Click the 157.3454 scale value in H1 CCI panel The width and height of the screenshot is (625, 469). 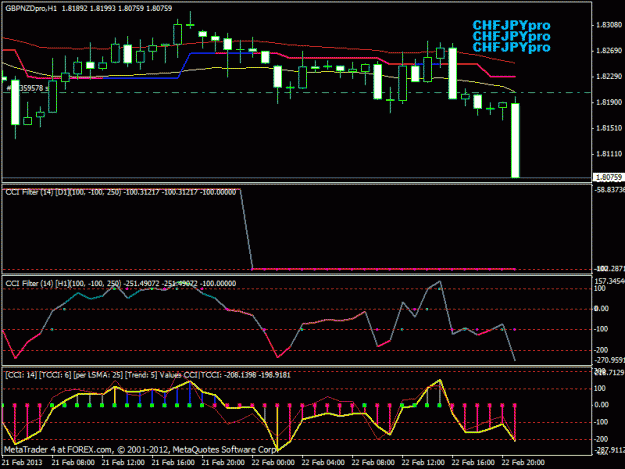tap(609, 281)
